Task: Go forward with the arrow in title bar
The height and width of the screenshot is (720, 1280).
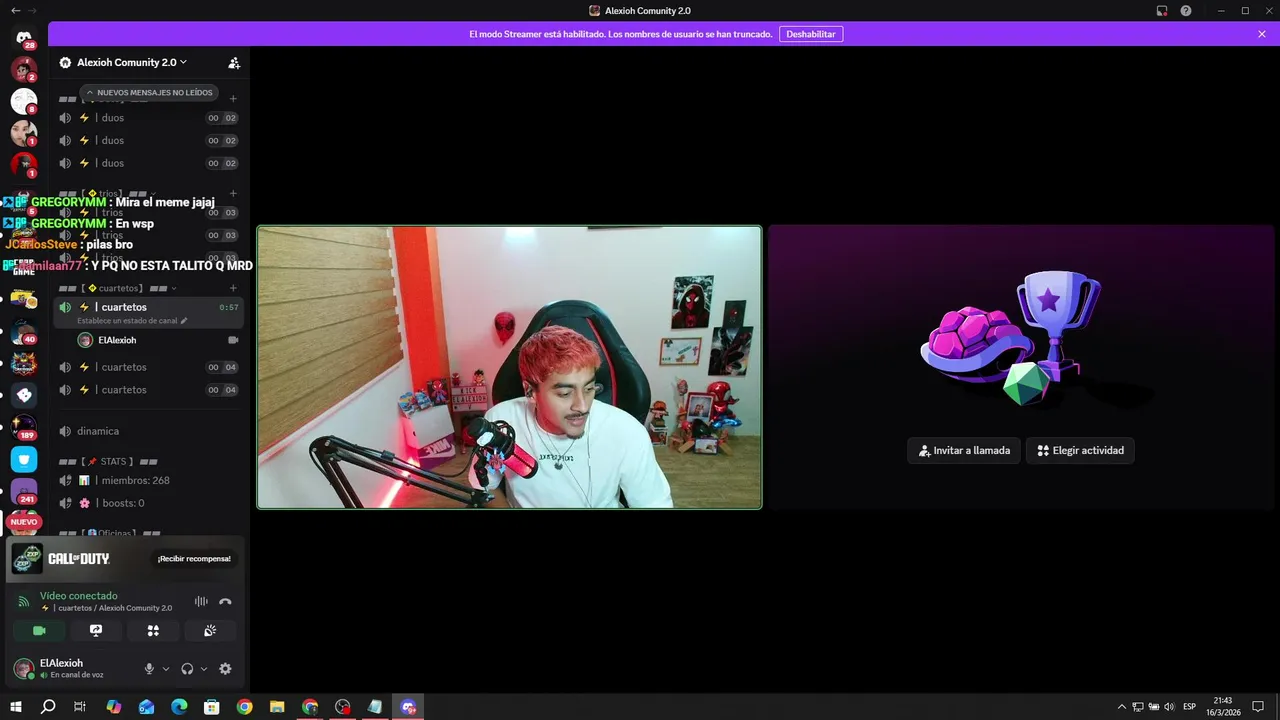Action: pos(33,10)
